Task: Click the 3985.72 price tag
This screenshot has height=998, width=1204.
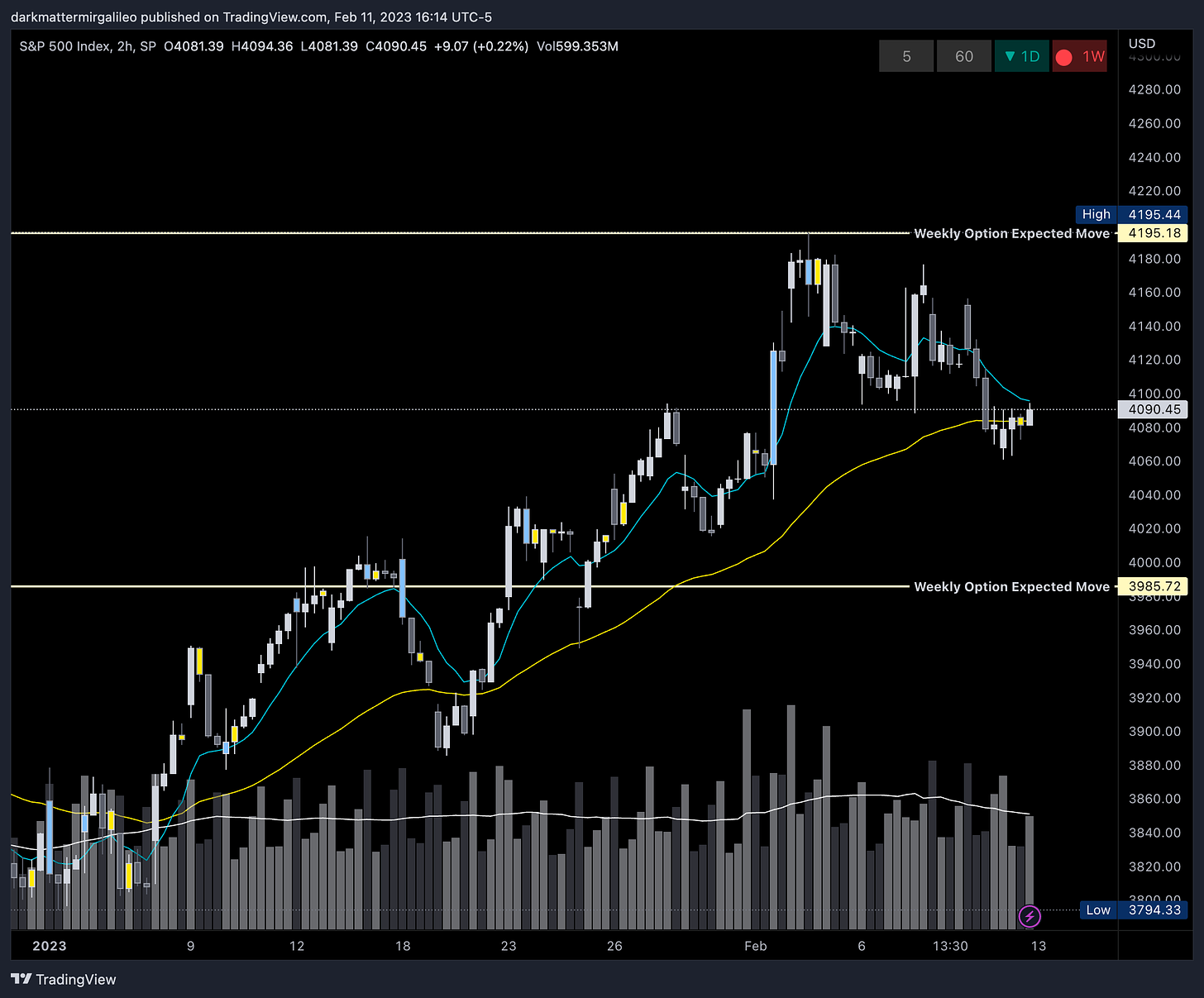Action: tap(1153, 586)
